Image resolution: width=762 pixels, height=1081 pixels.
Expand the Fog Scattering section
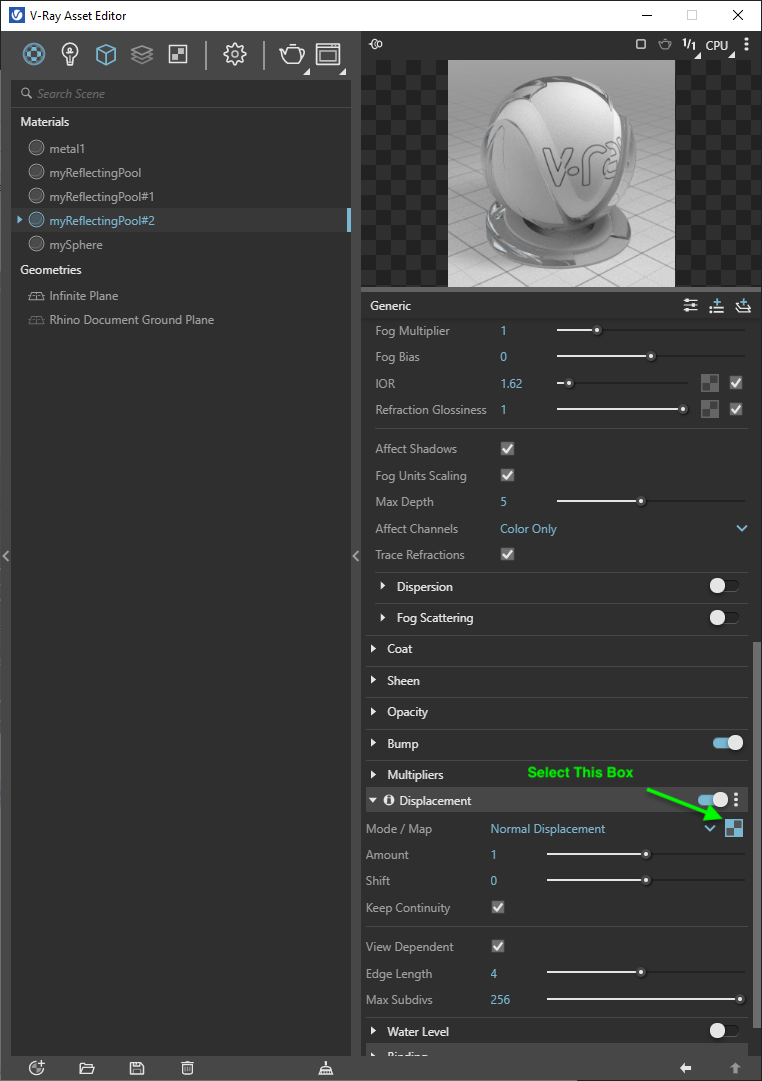click(383, 618)
